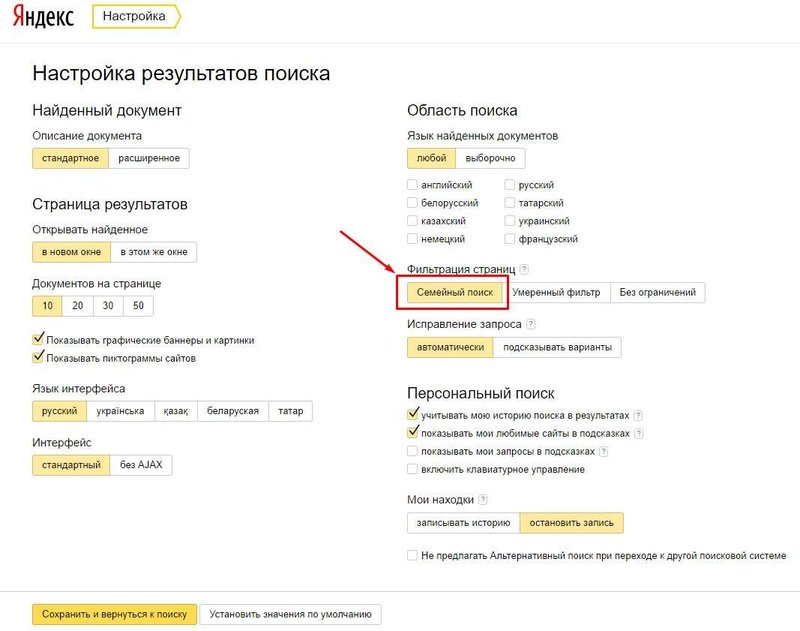Toggle Показывать пиктограммы сайтов checkbox
Screen dimensions: 800x631
39,357
